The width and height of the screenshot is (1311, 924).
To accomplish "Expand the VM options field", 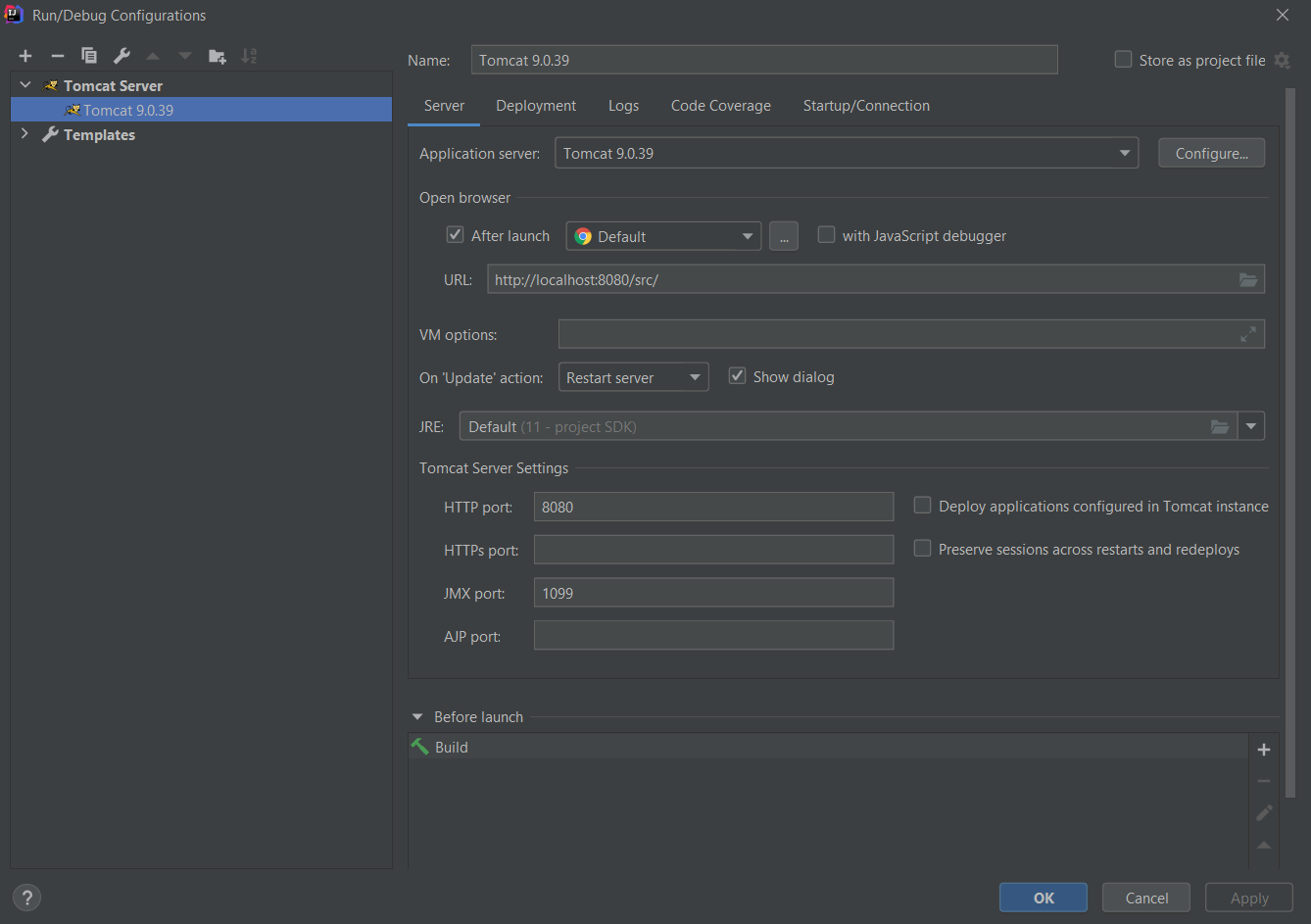I will (1248, 334).
